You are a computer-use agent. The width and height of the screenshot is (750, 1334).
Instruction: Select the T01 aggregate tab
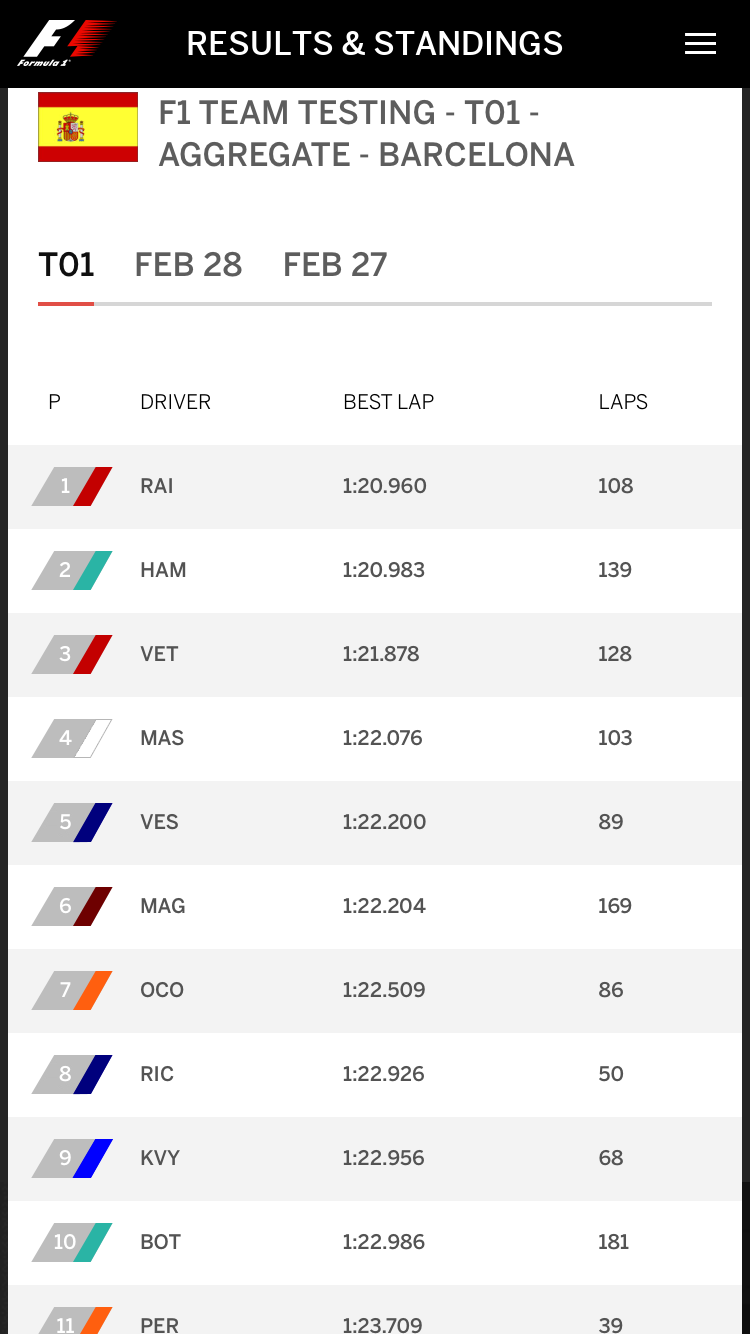point(66,265)
